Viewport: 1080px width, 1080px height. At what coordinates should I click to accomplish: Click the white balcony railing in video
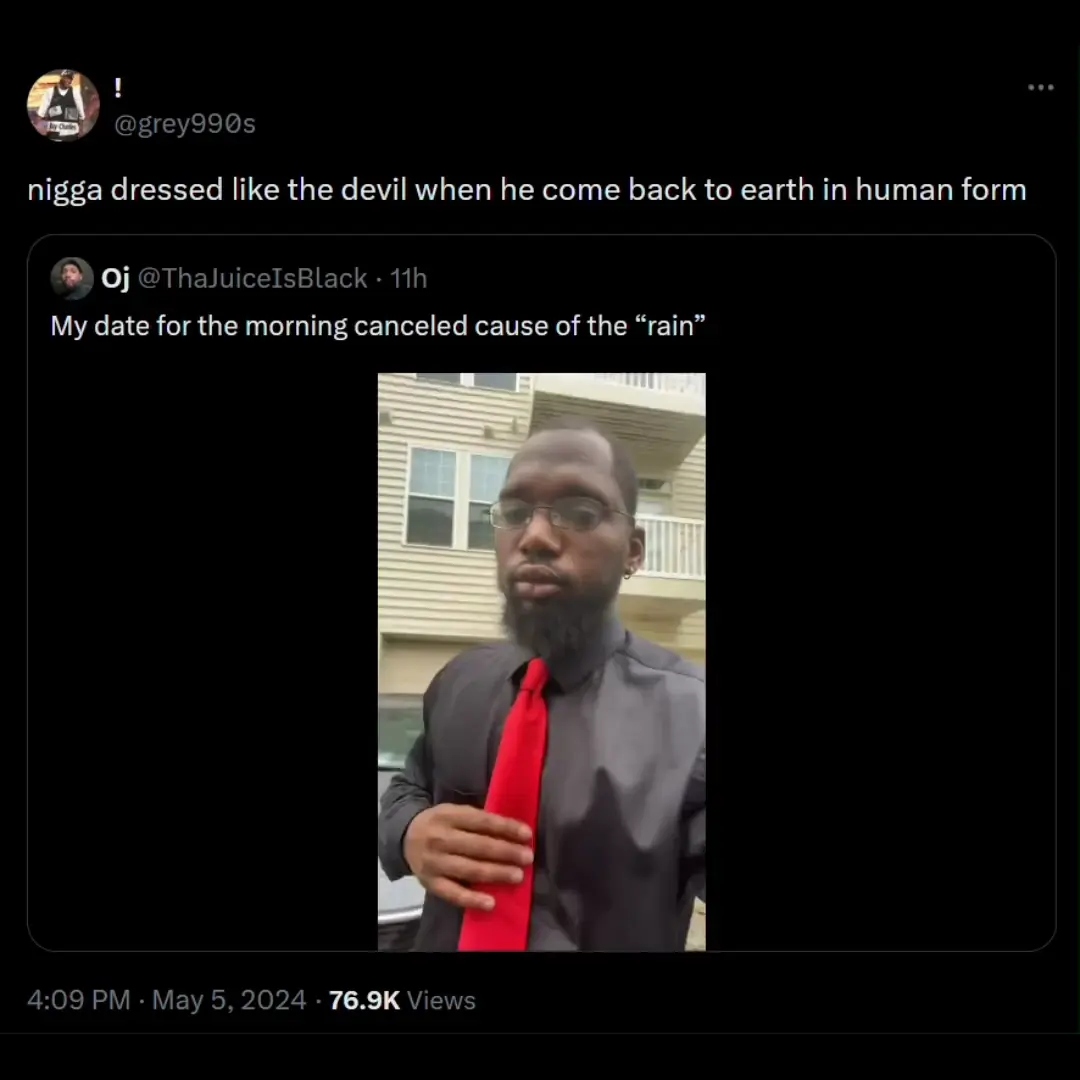click(671, 545)
